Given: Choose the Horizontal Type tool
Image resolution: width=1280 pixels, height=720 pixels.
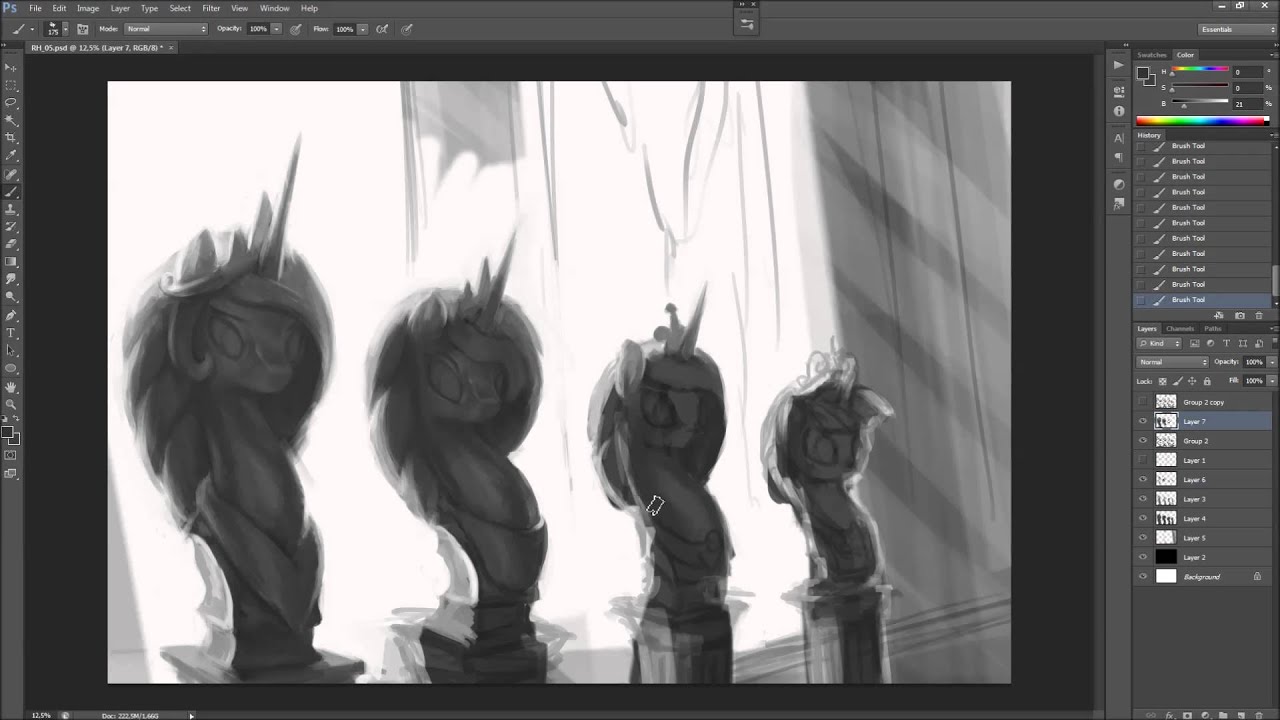Looking at the screenshot, I should tap(11, 333).
